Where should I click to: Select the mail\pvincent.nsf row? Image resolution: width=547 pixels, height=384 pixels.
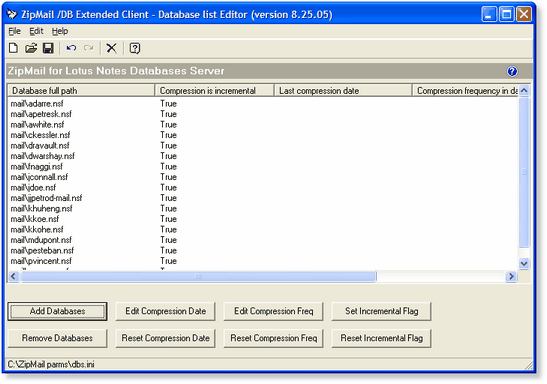tap(262, 261)
